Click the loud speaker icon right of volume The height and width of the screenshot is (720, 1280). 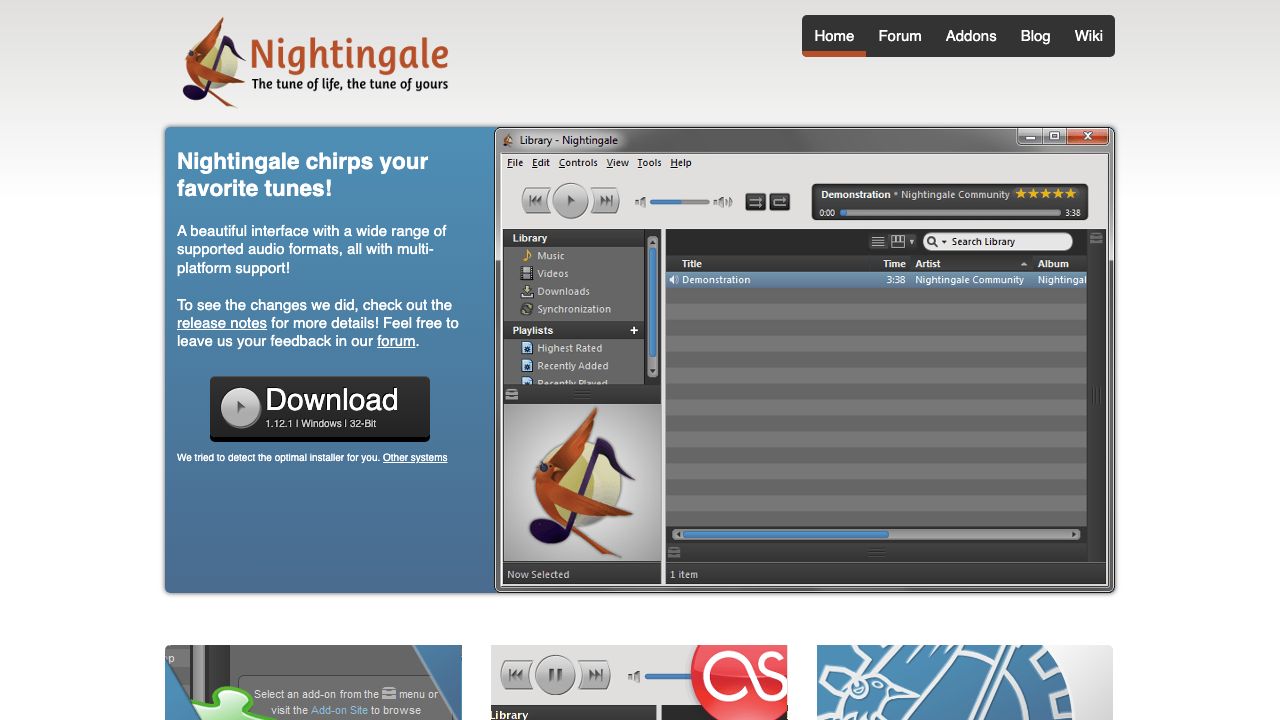coord(722,202)
